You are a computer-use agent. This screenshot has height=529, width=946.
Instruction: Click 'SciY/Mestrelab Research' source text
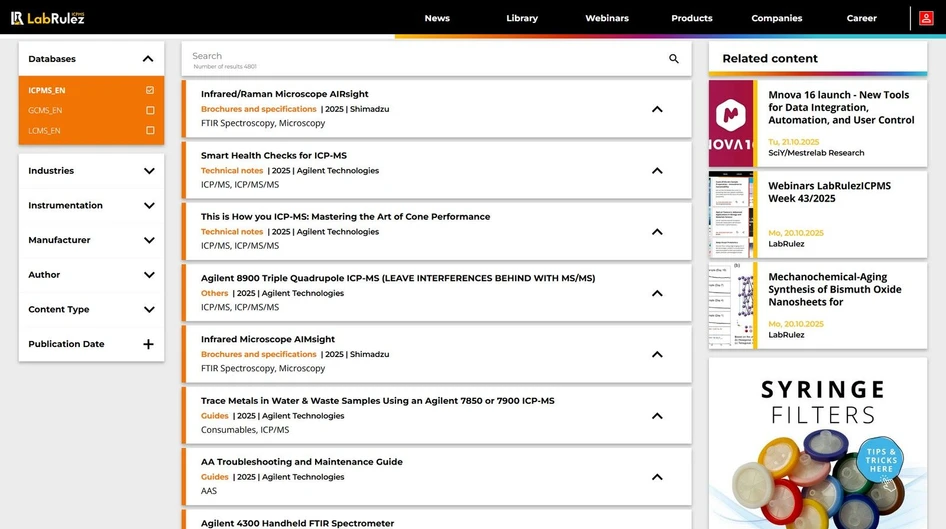(816, 153)
